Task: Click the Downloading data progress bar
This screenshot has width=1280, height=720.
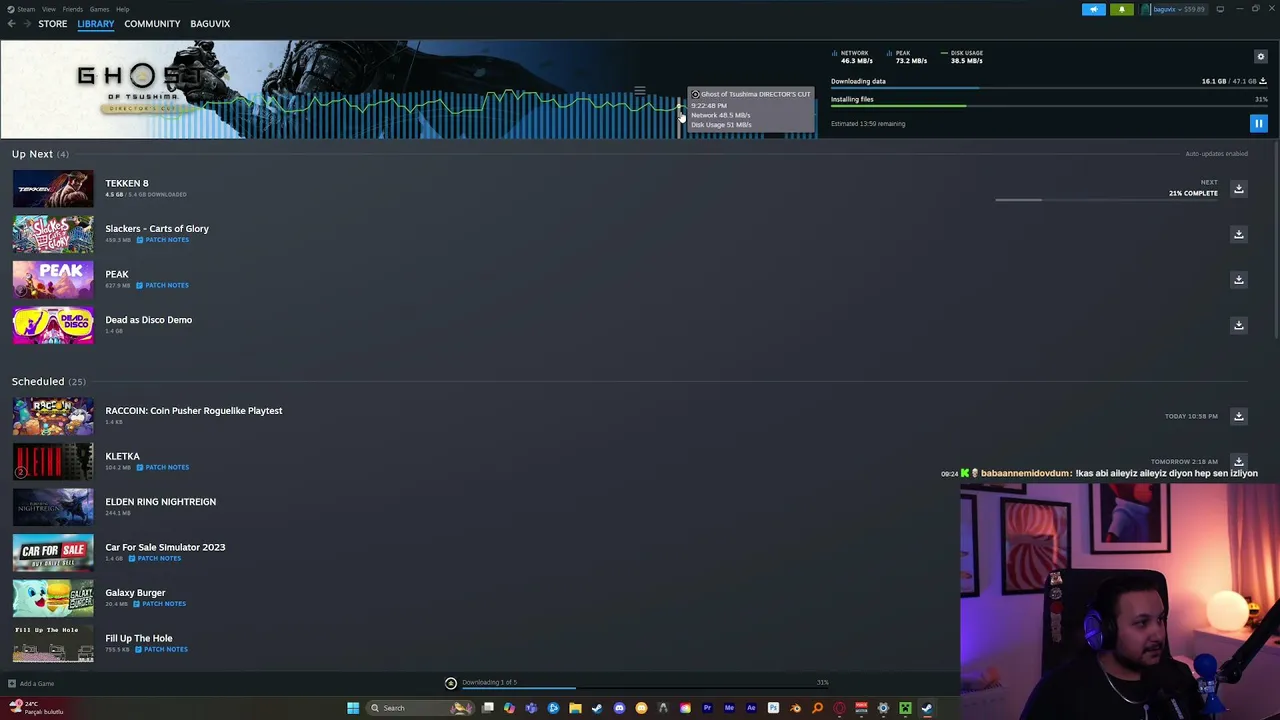Action: pos(1049,89)
